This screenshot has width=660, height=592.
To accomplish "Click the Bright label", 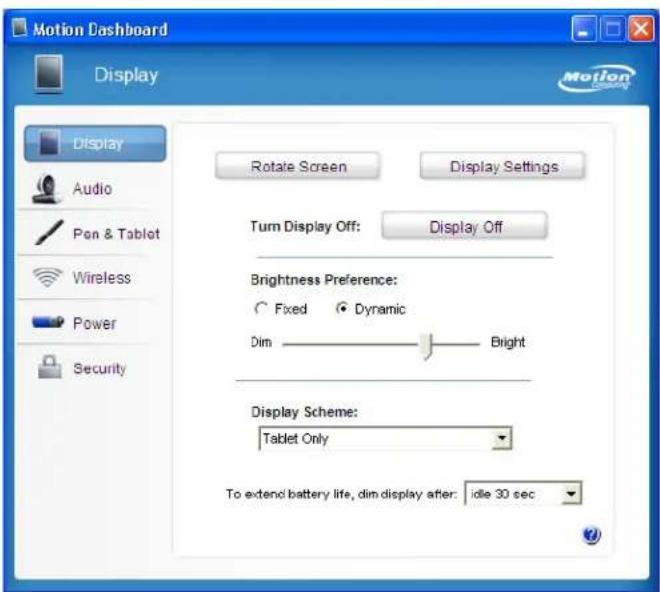I will pyautogui.click(x=508, y=342).
